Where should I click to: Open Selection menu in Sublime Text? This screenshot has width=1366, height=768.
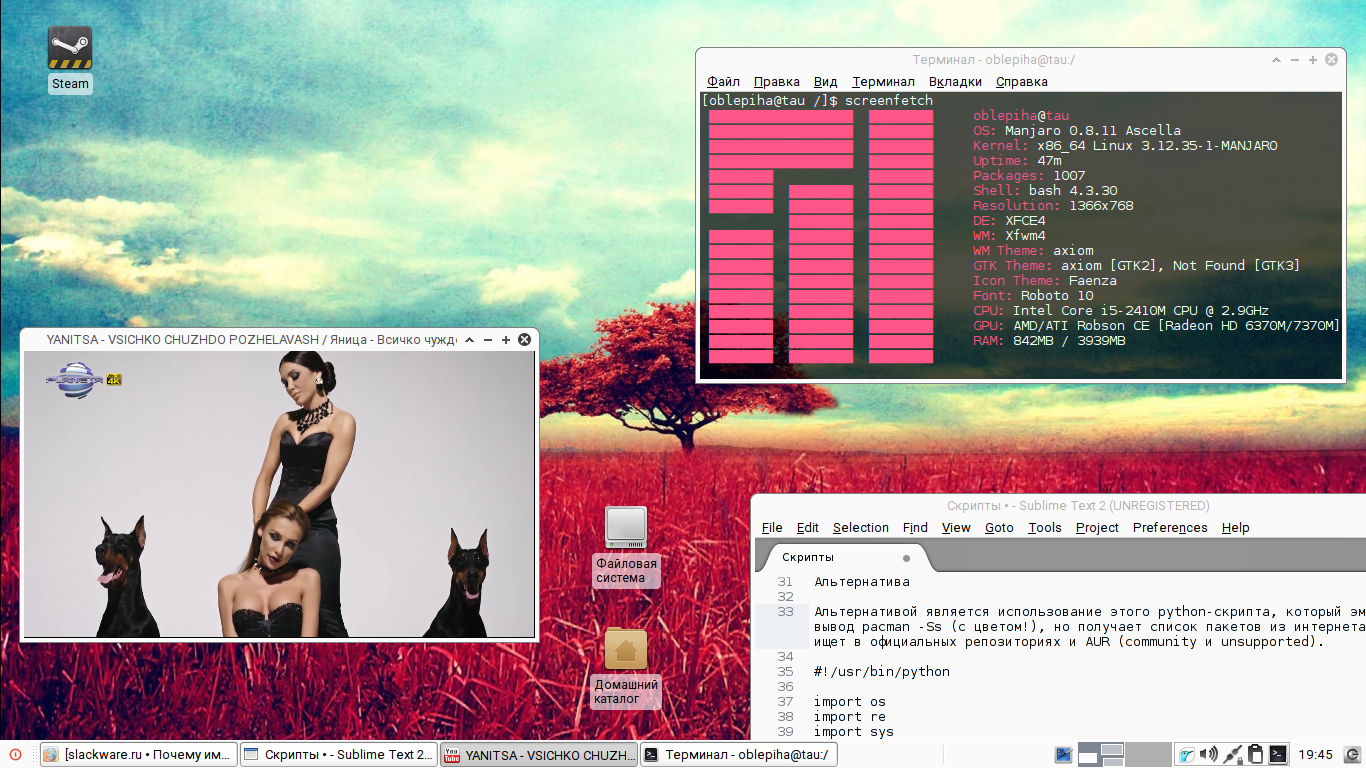[860, 528]
